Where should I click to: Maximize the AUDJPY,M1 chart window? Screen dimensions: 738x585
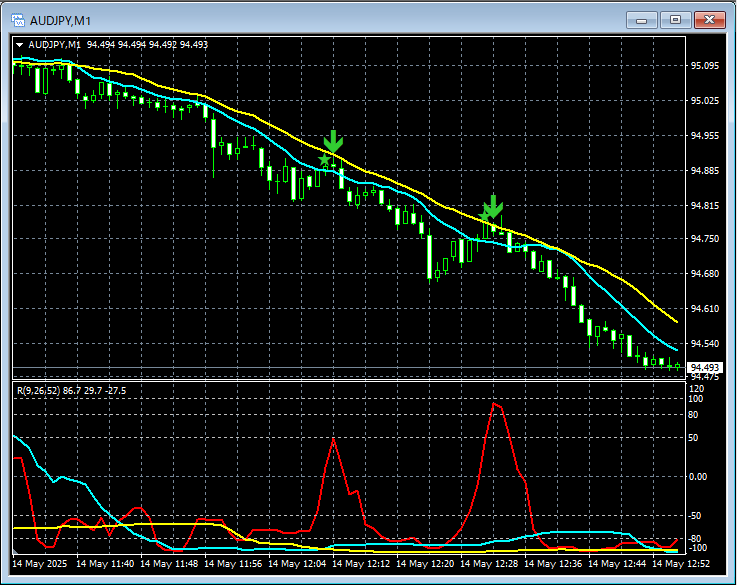tap(675, 20)
